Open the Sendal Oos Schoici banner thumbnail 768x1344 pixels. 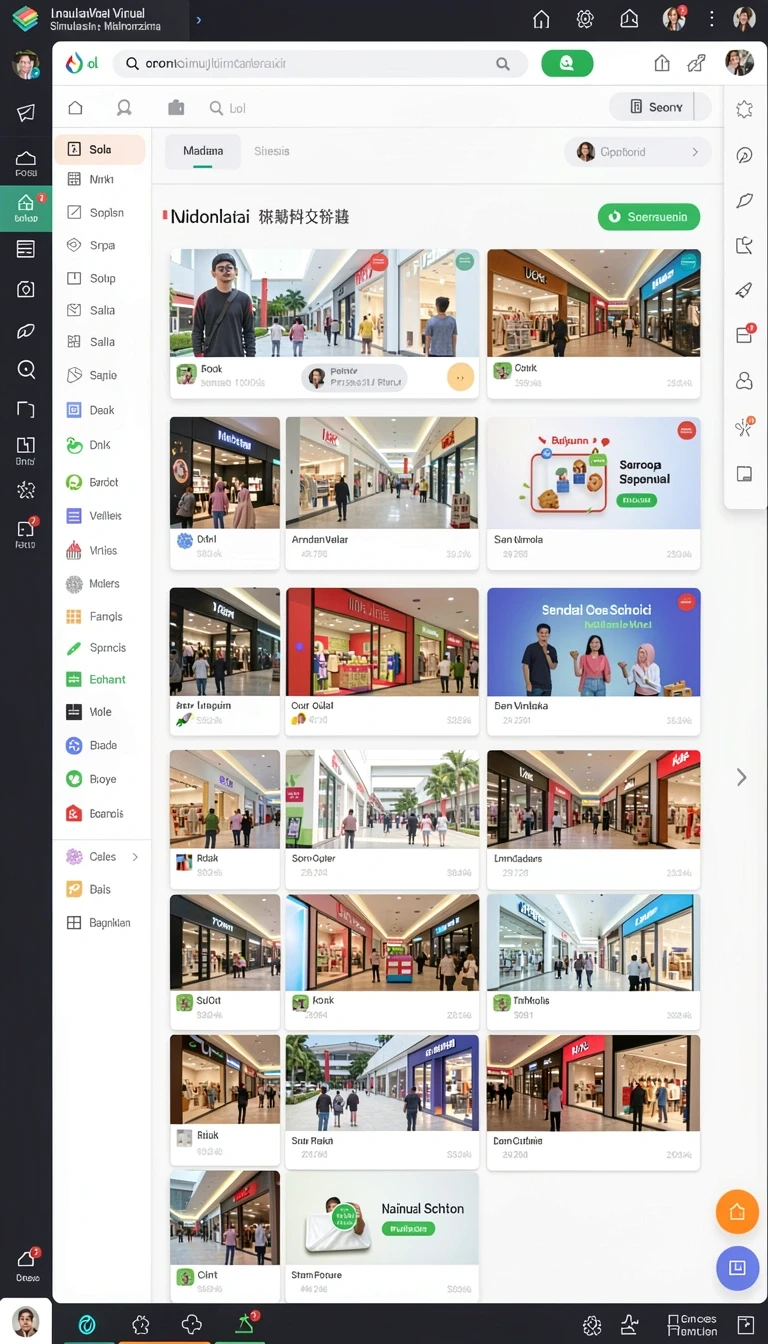point(594,642)
